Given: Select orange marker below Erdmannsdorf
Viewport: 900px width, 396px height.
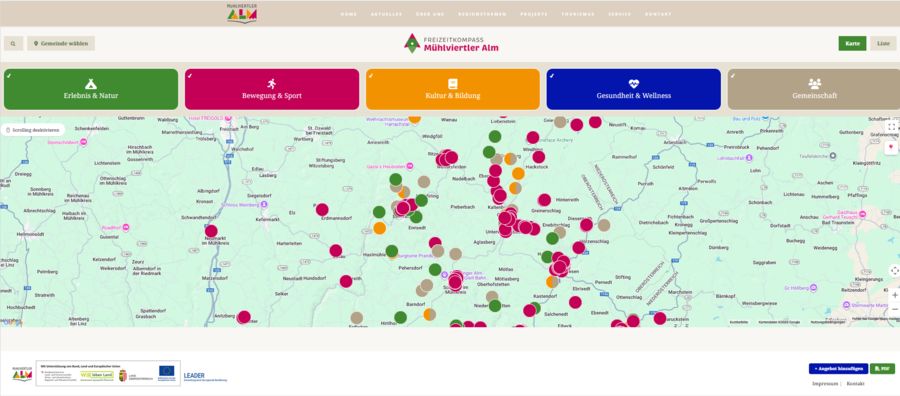Looking at the screenshot, I should pyautogui.click(x=379, y=228).
